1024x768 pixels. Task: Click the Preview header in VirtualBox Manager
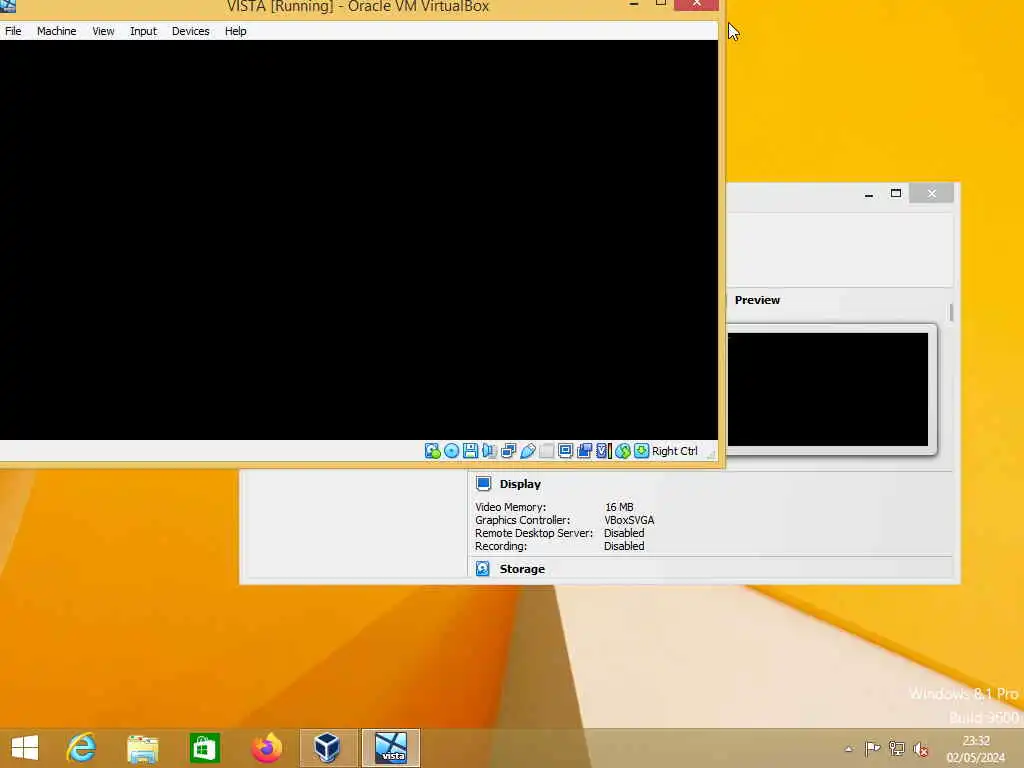click(757, 300)
